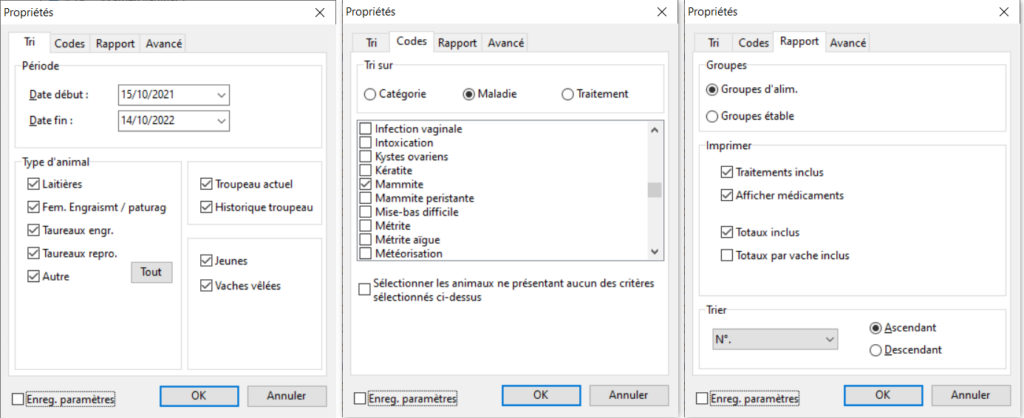This screenshot has width=1024, height=418.
Task: Select the Catégorie radio button
Action: (x=370, y=94)
